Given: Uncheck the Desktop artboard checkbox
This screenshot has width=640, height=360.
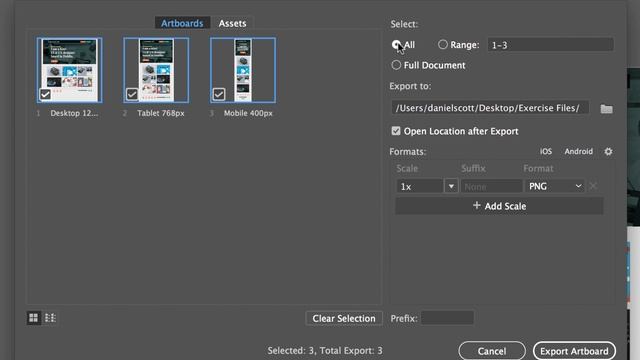Looking at the screenshot, I should click(x=45, y=94).
